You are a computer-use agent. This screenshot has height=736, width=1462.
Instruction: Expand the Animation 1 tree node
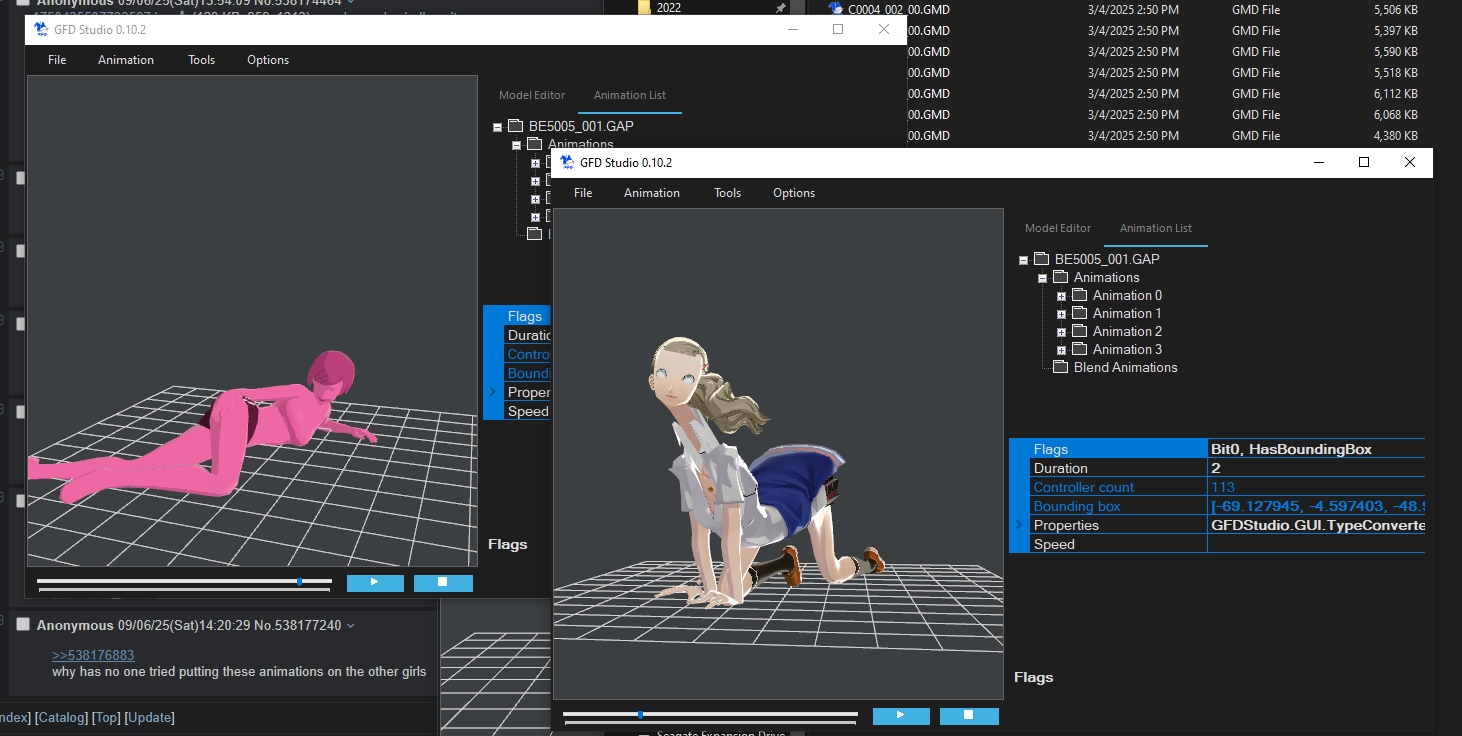pos(1061,314)
